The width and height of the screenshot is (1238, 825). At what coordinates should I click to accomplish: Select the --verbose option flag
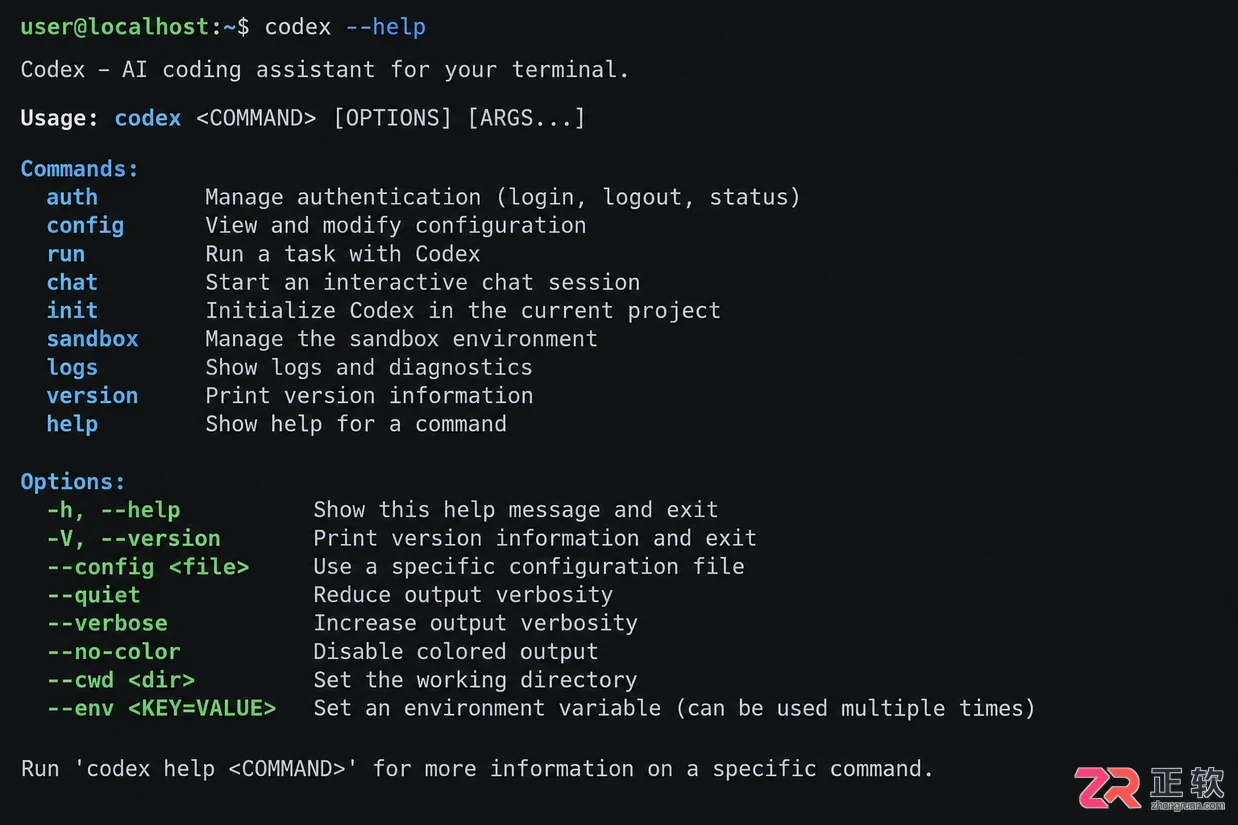[107, 623]
